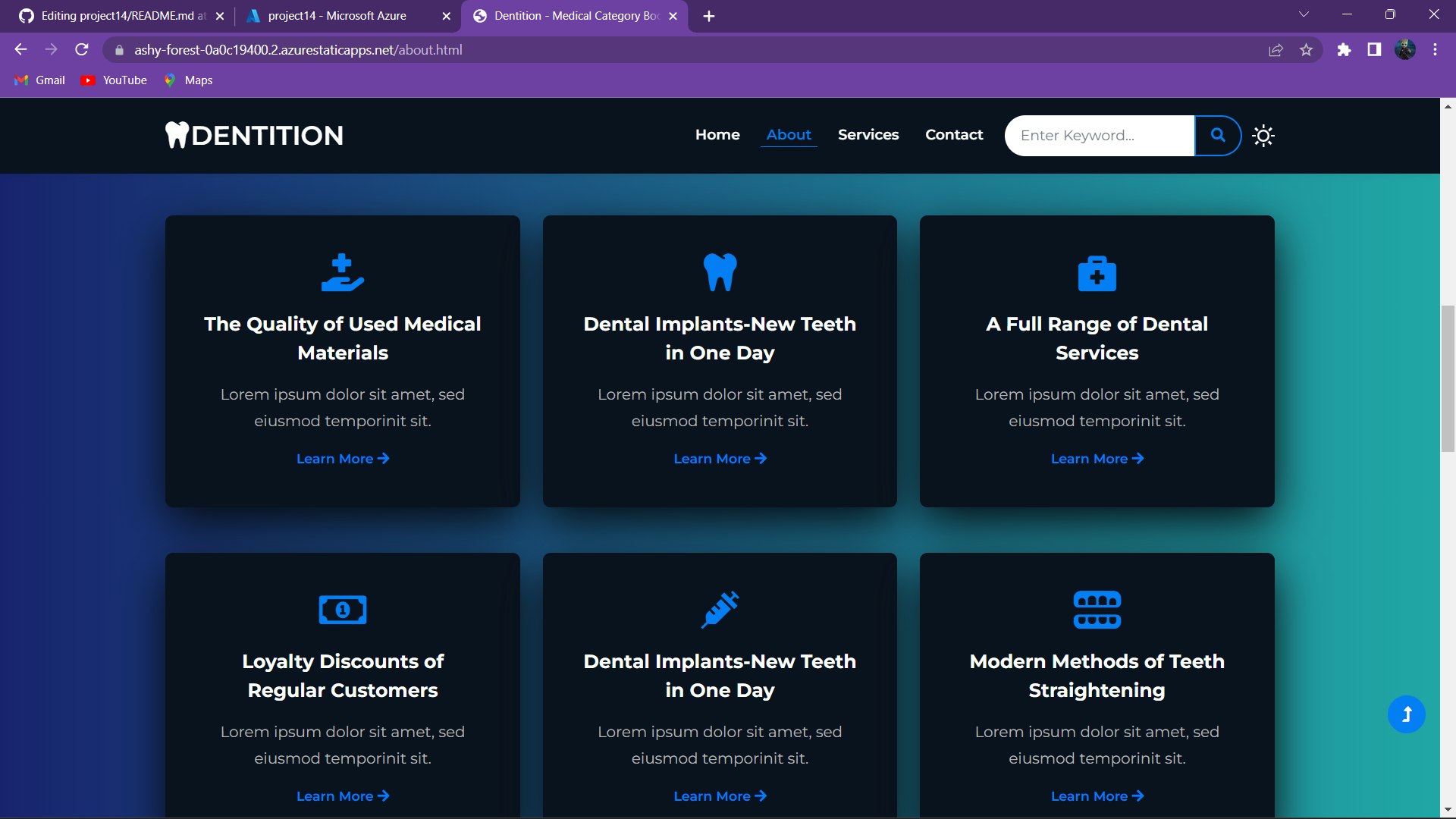Open the tab search chevron
This screenshot has height=819, width=1456.
click(x=1304, y=14)
